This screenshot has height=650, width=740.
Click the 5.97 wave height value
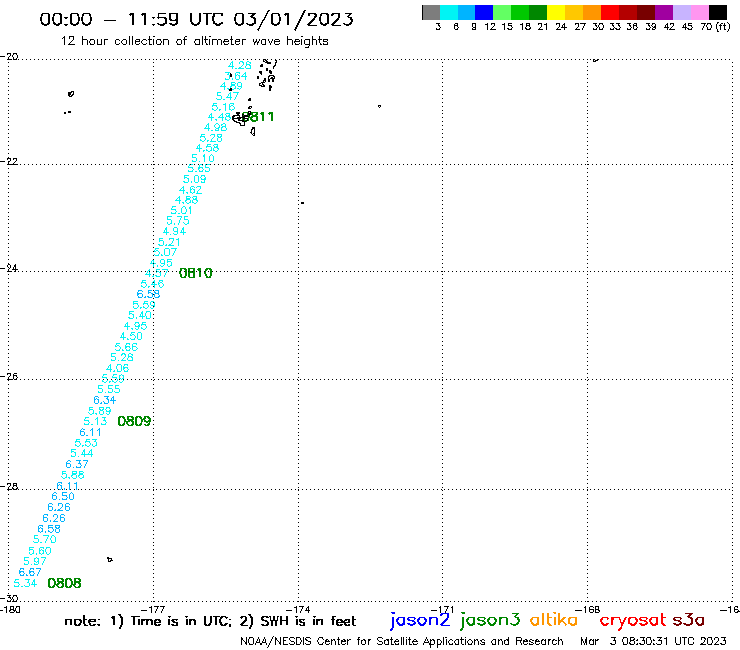(35, 562)
